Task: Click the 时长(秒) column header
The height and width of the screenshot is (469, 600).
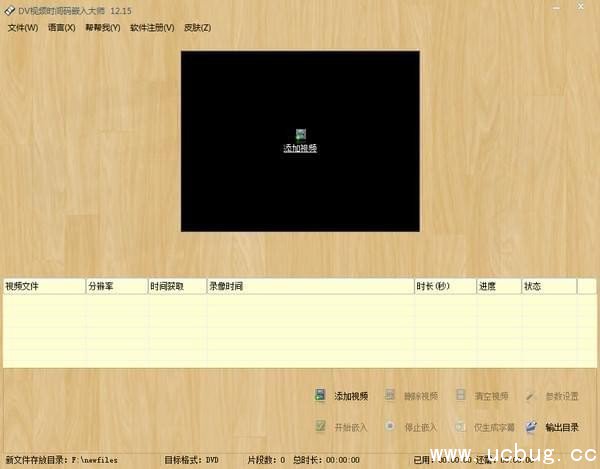Action: click(x=445, y=286)
